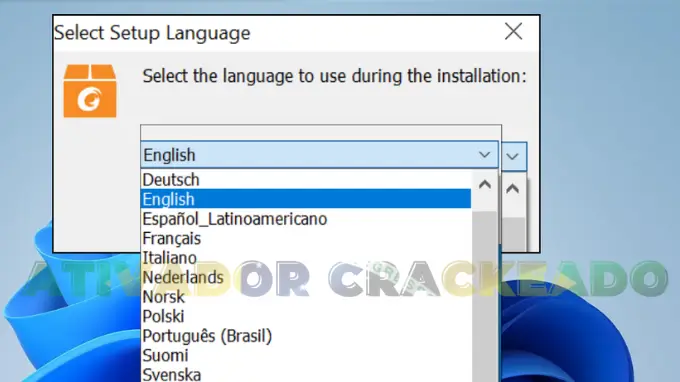Pick Norsk language entry

click(306, 297)
